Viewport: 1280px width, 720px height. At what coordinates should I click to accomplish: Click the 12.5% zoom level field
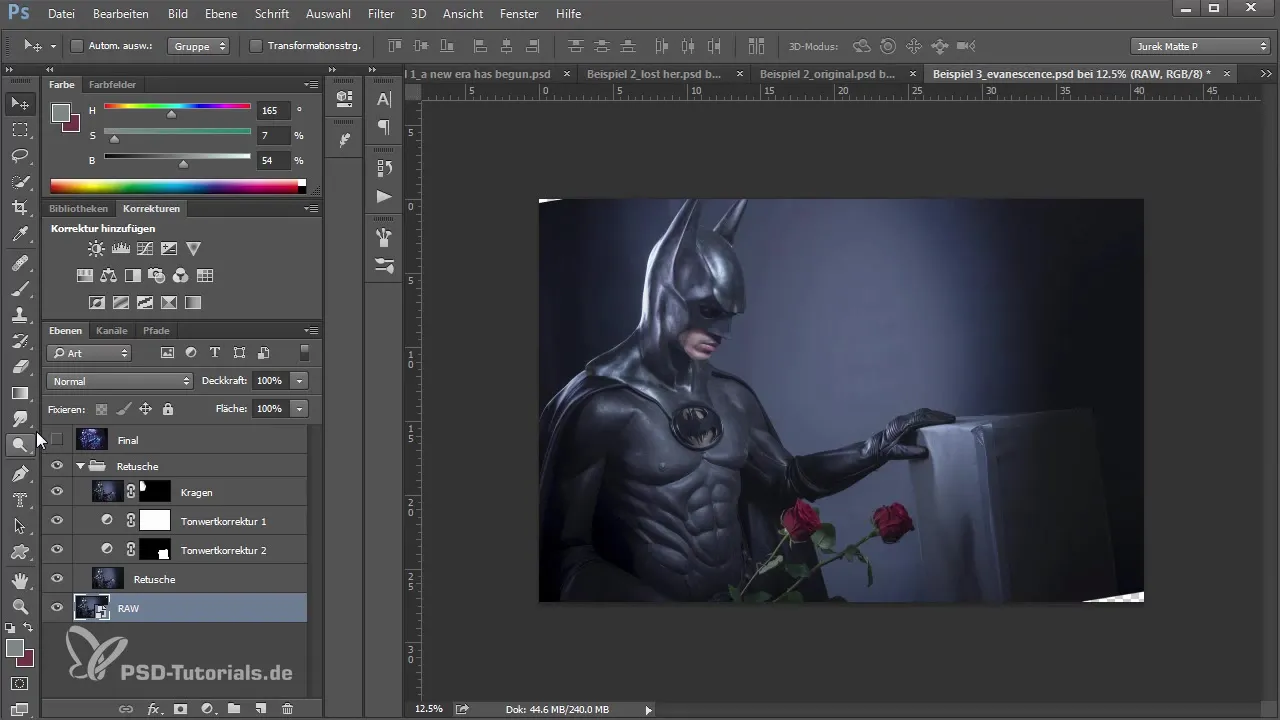[429, 709]
